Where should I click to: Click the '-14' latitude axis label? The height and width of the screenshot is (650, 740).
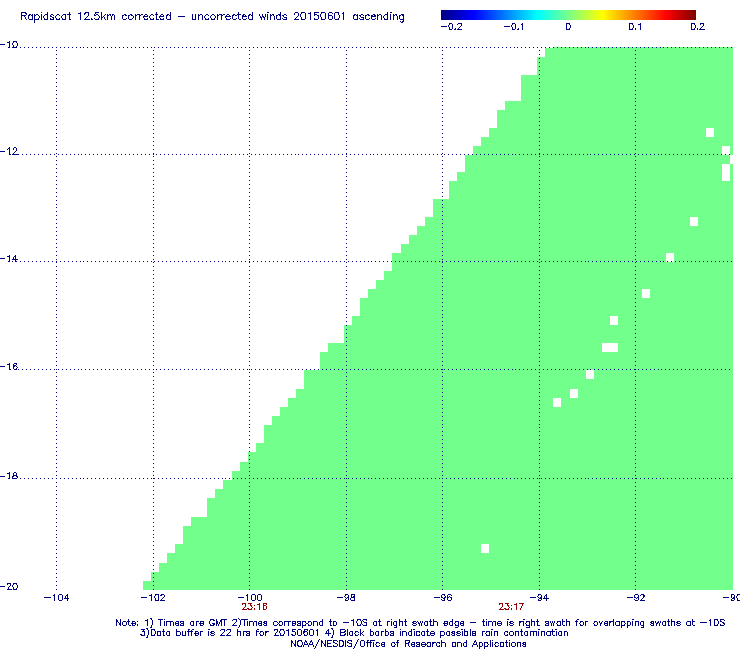[x=9, y=259]
